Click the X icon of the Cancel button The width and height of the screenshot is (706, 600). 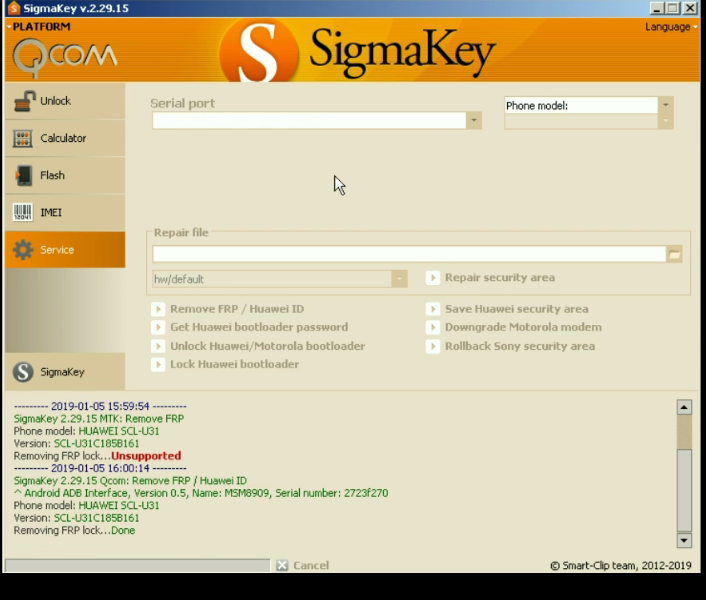[282, 565]
